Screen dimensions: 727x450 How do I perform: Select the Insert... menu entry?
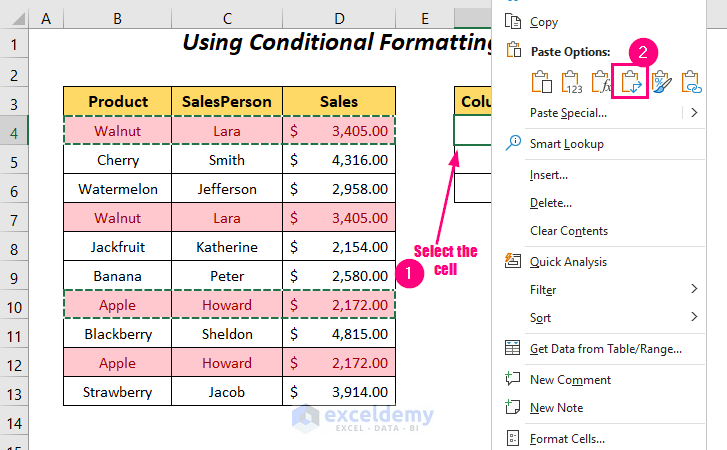548,175
